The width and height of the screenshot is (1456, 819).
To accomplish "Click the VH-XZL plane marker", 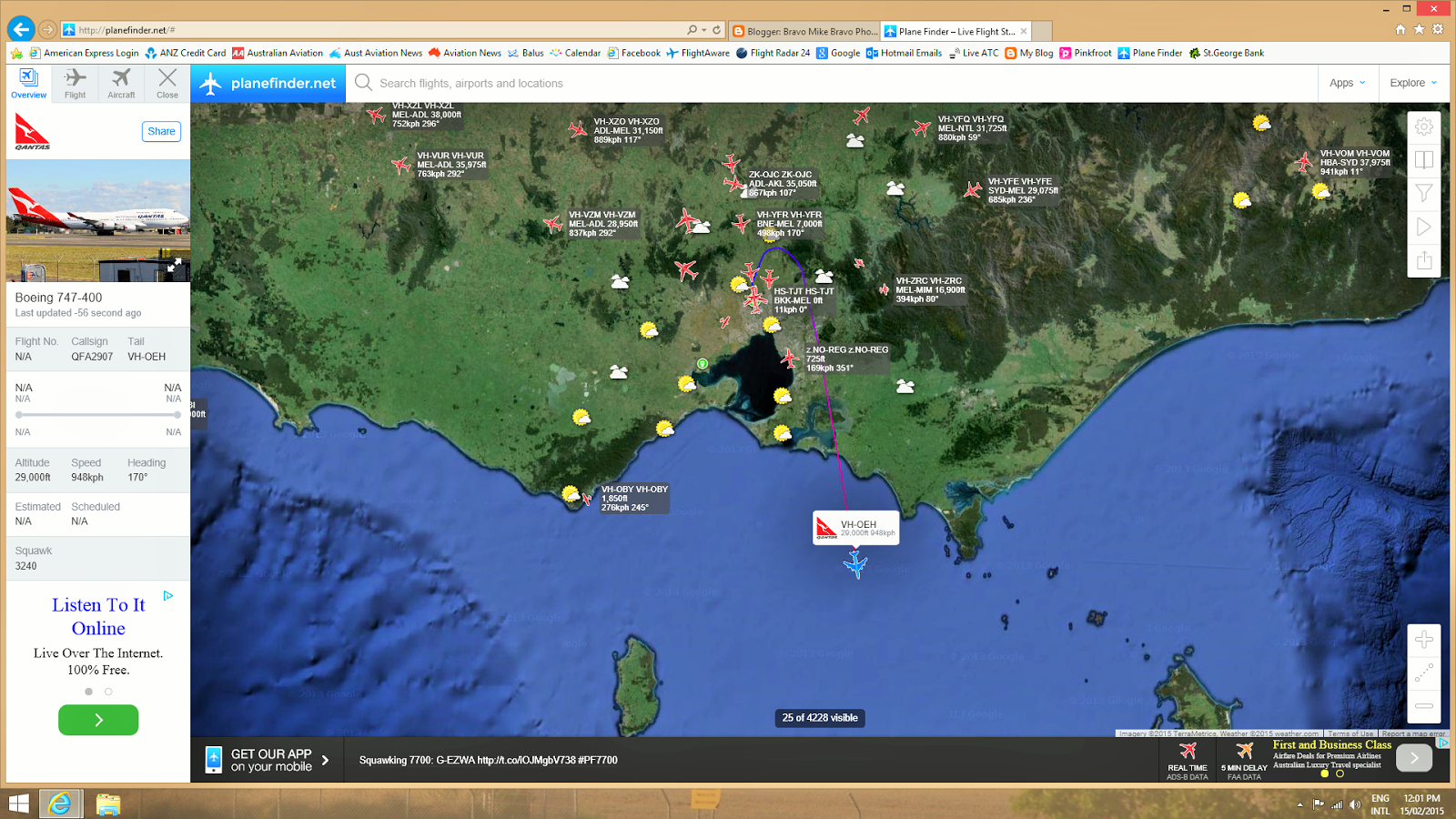I will 376,115.
